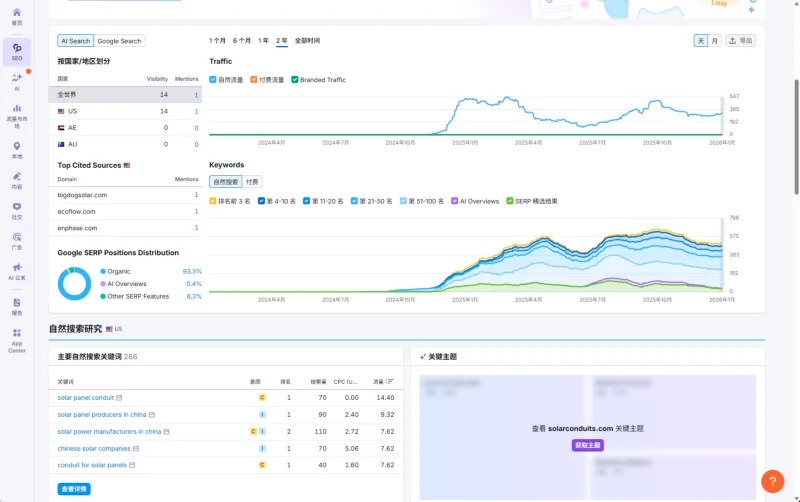The width and height of the screenshot is (800, 502).
Task: Select the 1年 time range
Action: 263,41
